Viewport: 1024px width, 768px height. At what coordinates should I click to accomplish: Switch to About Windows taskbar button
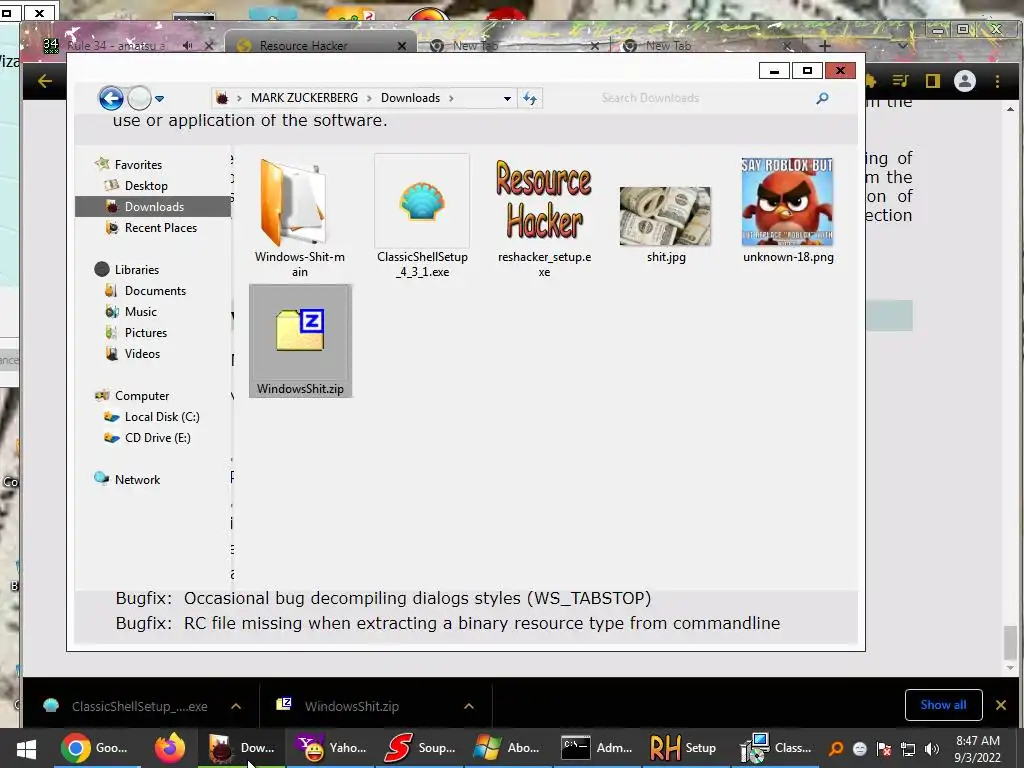507,748
